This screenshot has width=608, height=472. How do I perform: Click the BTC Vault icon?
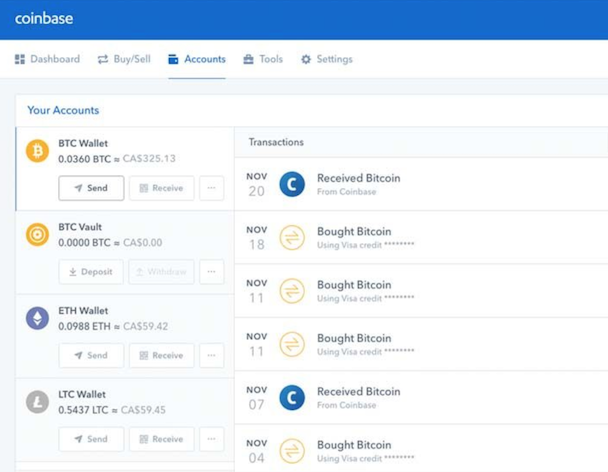pos(37,235)
